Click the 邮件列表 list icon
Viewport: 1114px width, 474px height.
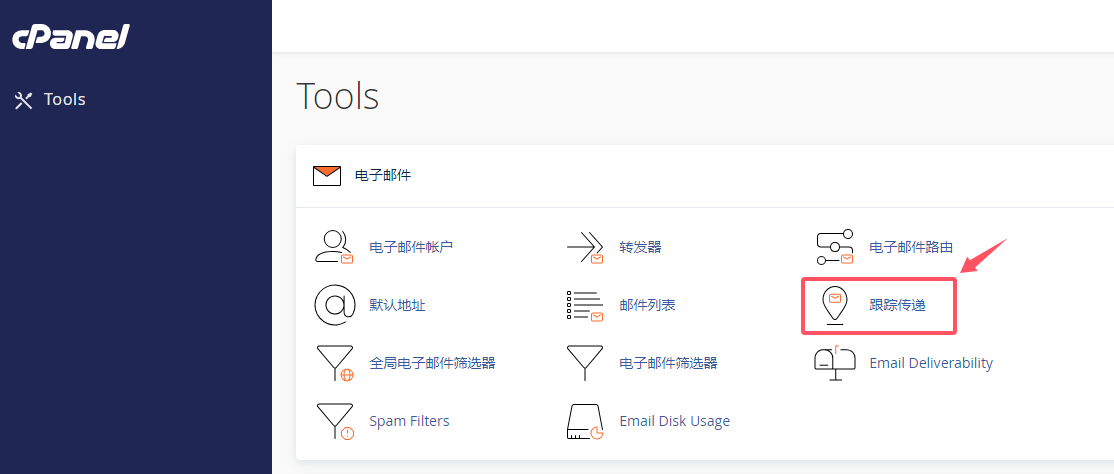(585, 306)
